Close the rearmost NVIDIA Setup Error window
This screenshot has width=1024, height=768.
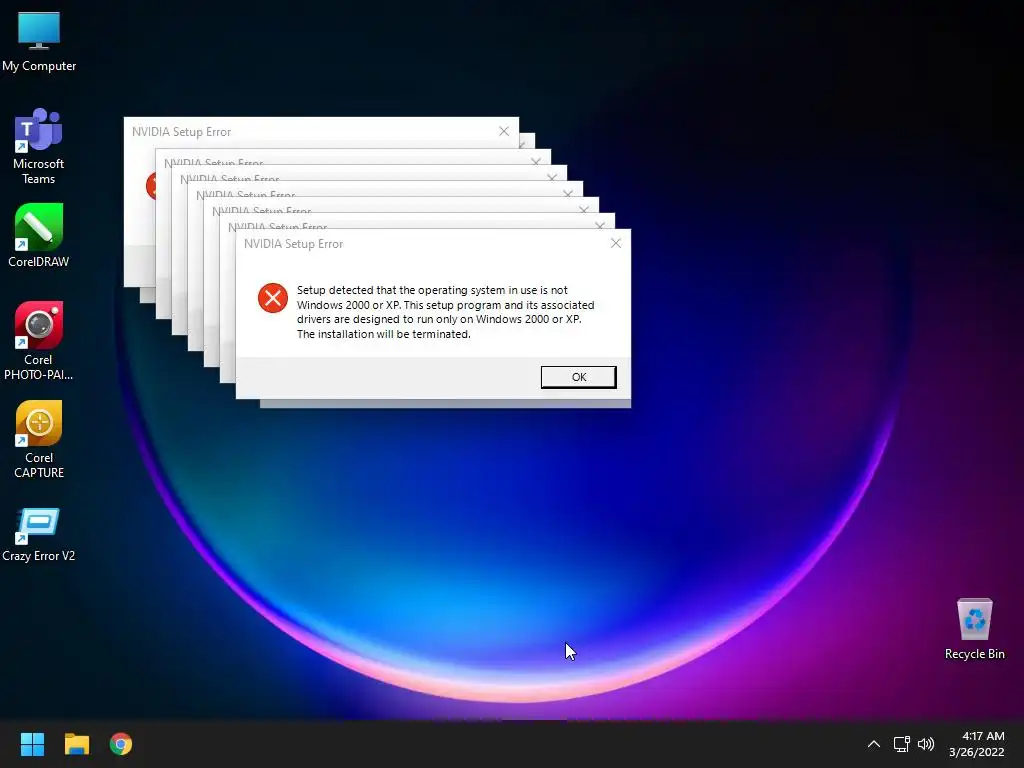(x=504, y=131)
